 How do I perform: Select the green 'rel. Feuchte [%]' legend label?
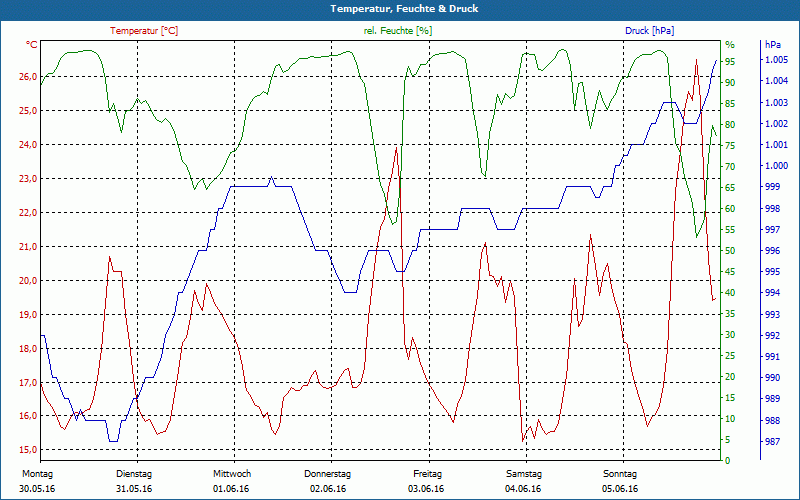click(398, 31)
